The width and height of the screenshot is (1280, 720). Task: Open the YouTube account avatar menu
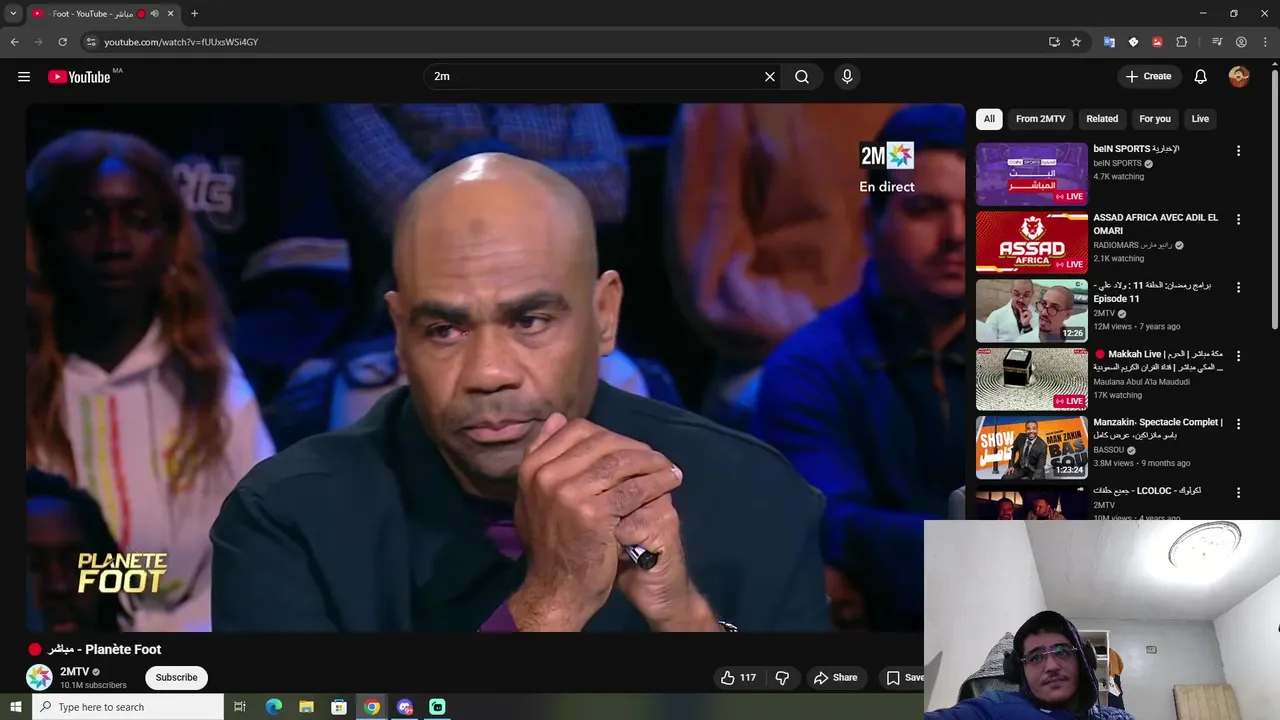click(x=1239, y=76)
